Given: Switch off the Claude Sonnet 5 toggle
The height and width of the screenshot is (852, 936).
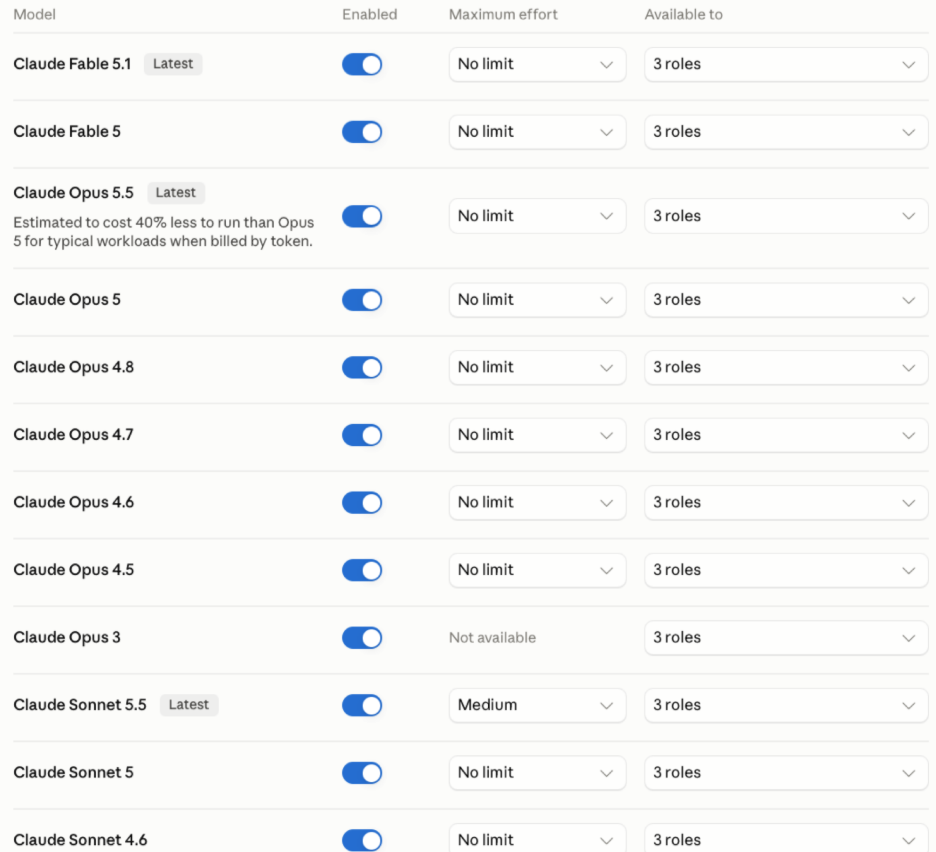Looking at the screenshot, I should 362,773.
